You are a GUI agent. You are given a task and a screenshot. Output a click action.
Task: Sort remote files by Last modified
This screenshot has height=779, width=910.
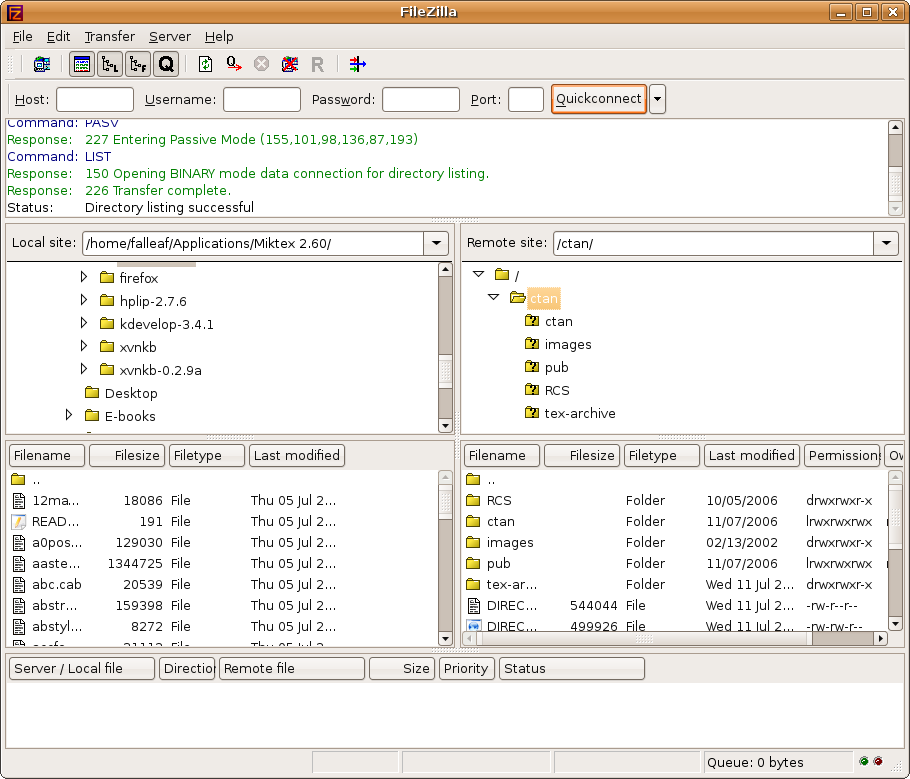750,455
